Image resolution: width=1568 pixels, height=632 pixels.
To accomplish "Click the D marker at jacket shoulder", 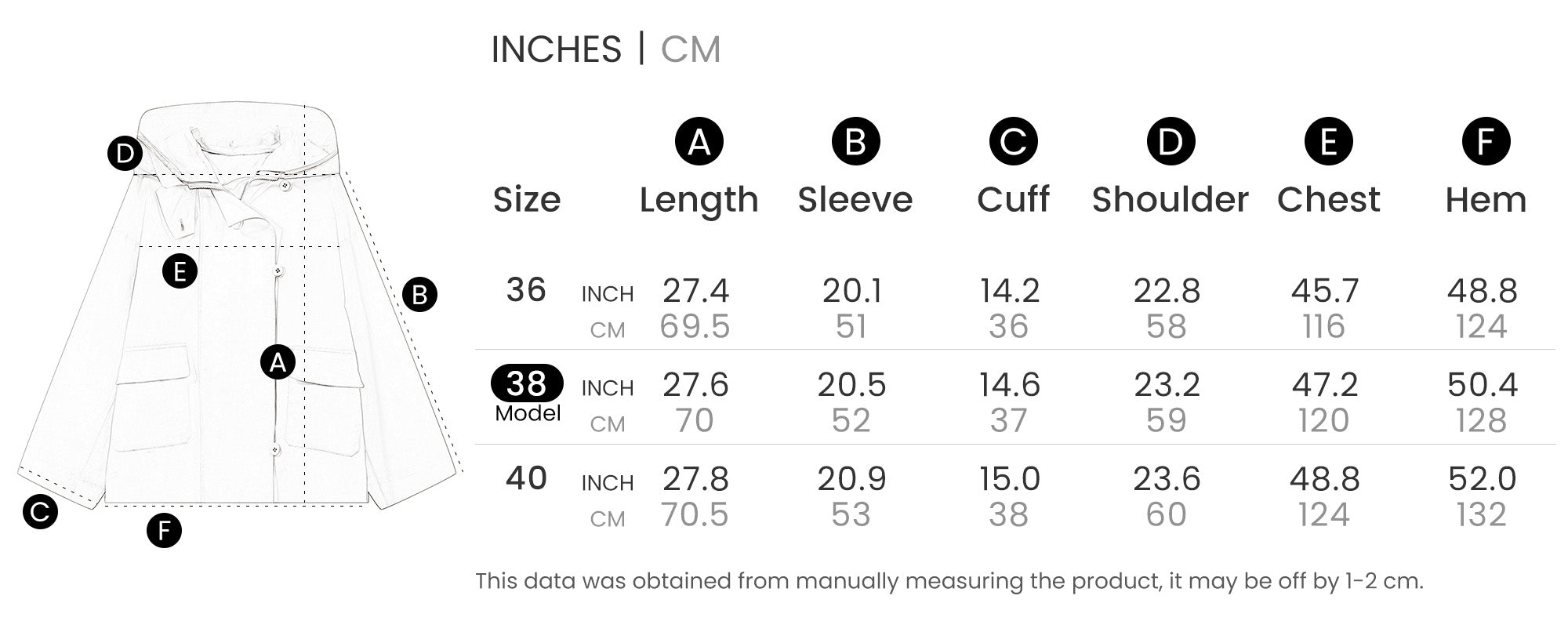I will click(125, 153).
